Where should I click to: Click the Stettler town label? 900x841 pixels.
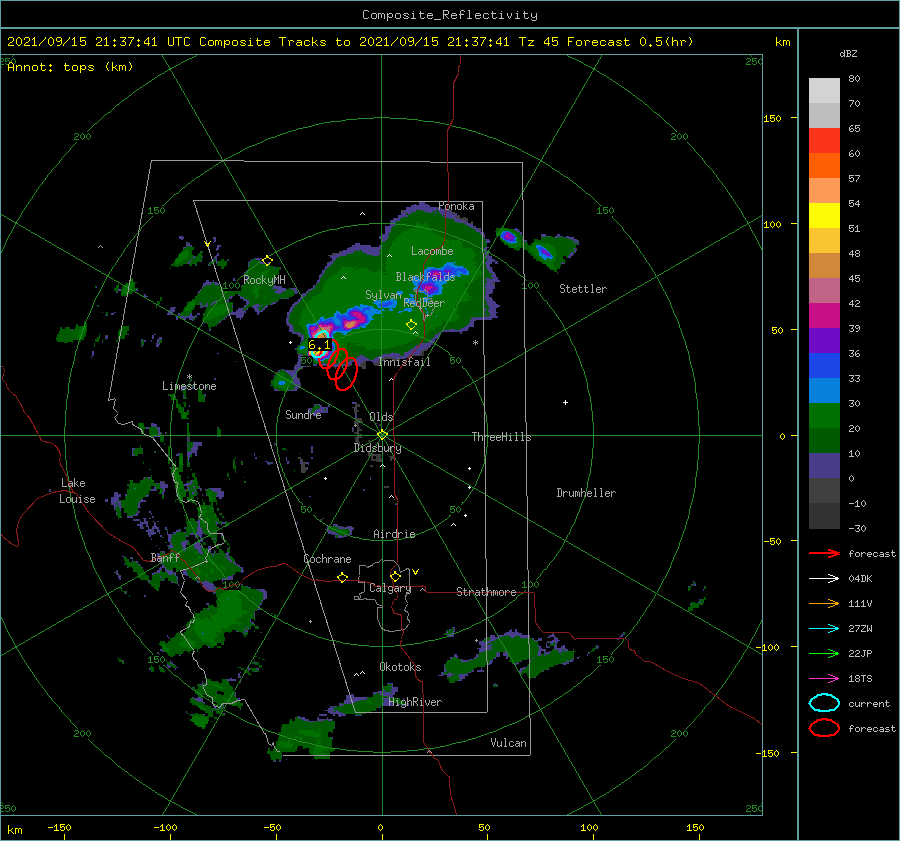[583, 289]
